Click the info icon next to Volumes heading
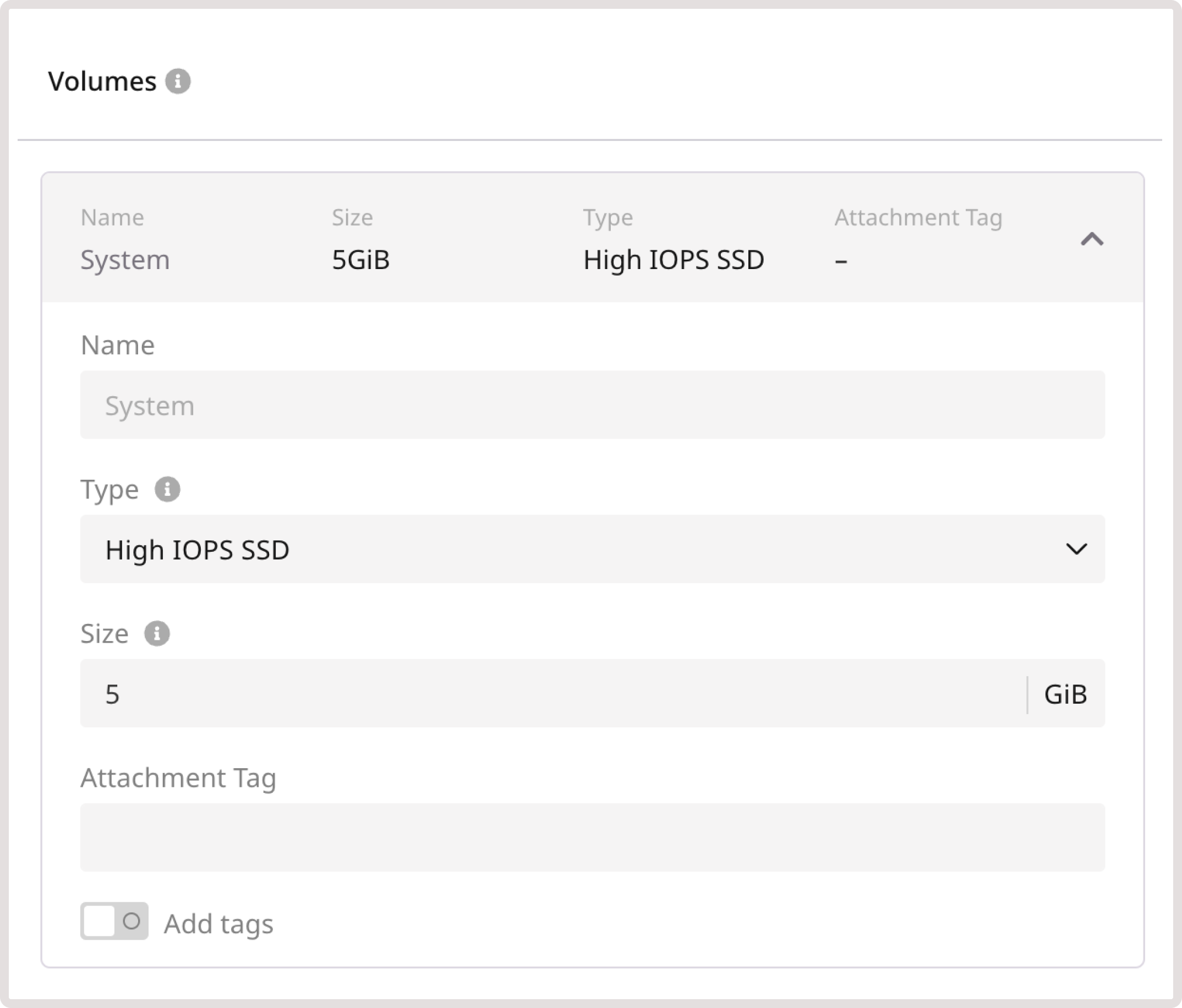This screenshot has height=1008, width=1182. click(178, 81)
